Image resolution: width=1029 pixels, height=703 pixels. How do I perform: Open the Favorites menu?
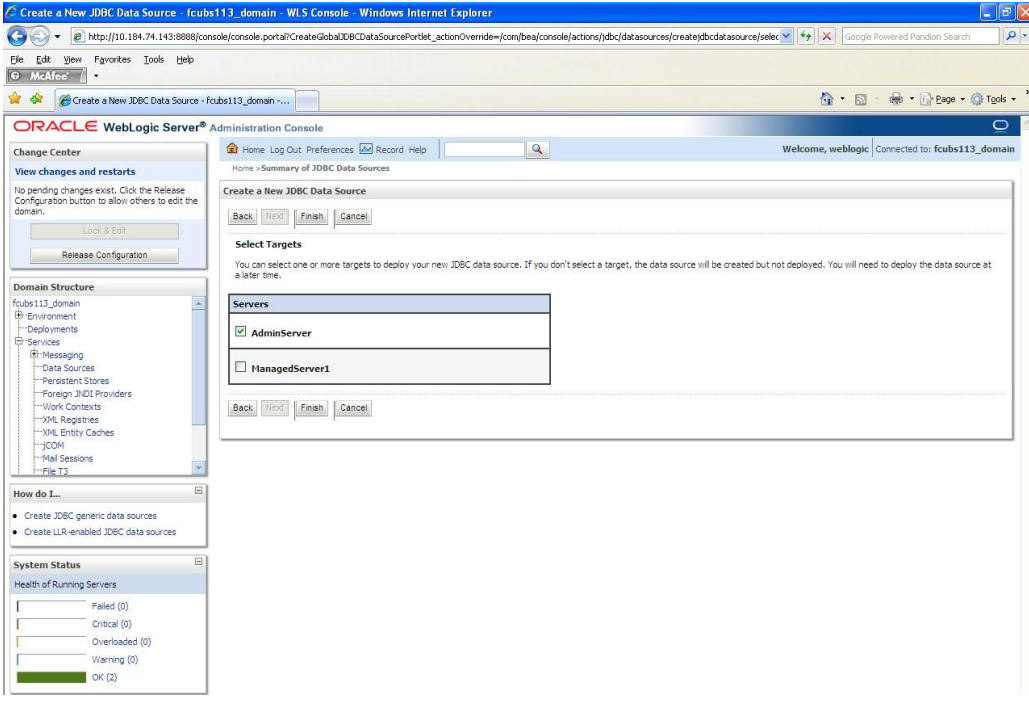112,59
